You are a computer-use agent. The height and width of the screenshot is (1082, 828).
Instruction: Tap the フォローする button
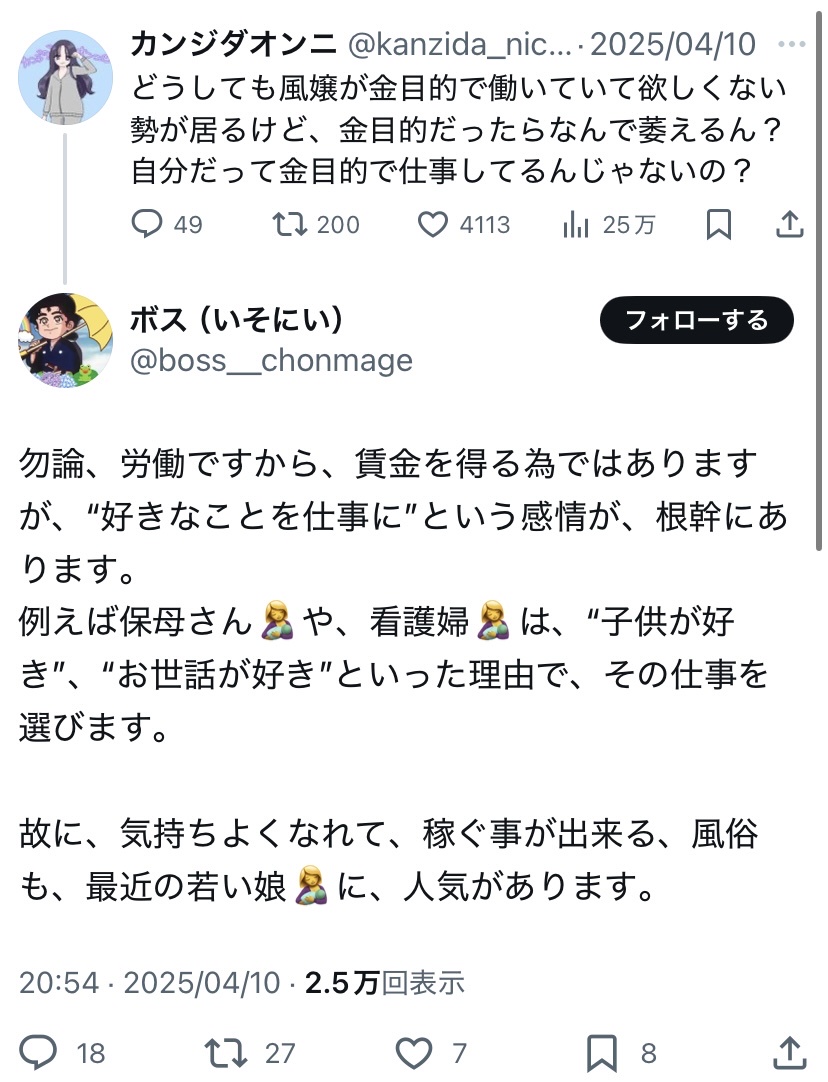tap(697, 321)
